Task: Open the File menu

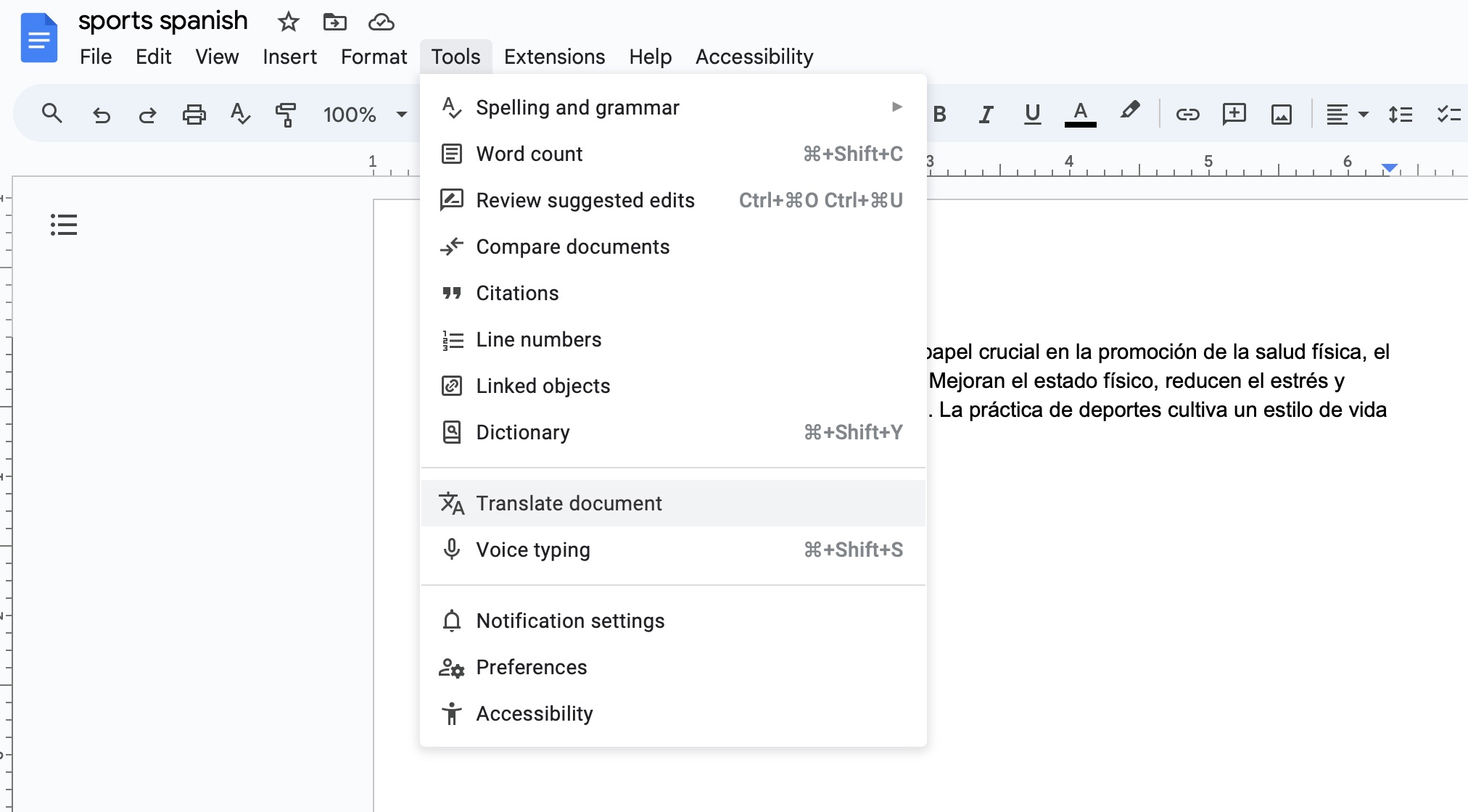Action: 96,57
